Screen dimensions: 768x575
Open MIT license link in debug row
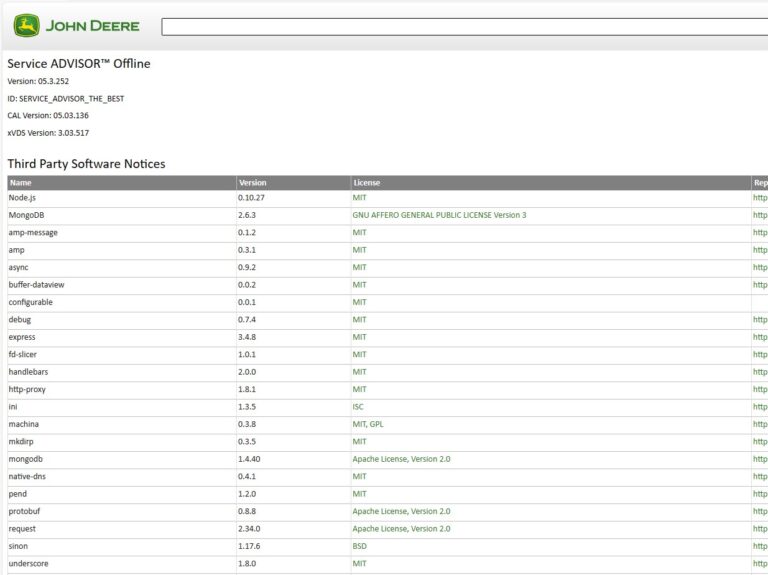point(359,320)
